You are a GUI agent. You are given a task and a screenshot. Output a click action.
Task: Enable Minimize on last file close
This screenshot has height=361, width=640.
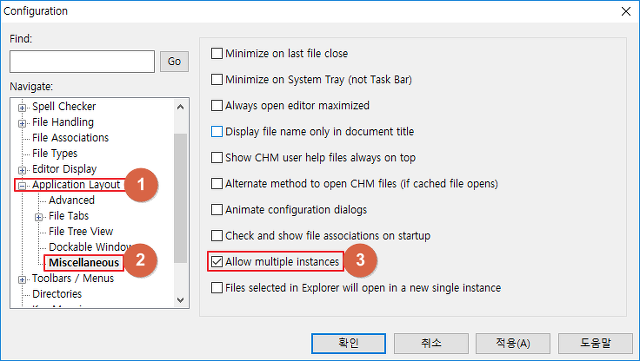point(217,53)
